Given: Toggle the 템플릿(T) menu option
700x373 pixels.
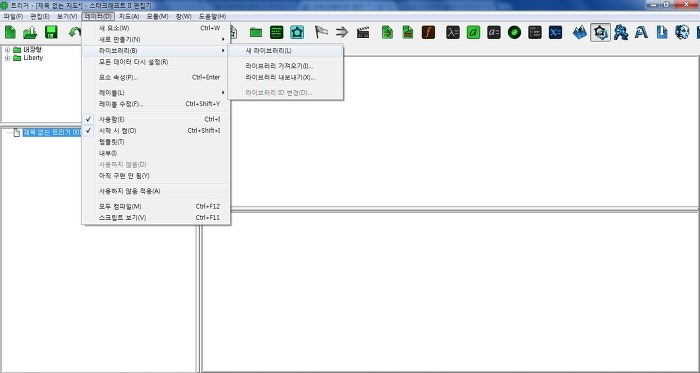Looking at the screenshot, I should tap(156, 142).
